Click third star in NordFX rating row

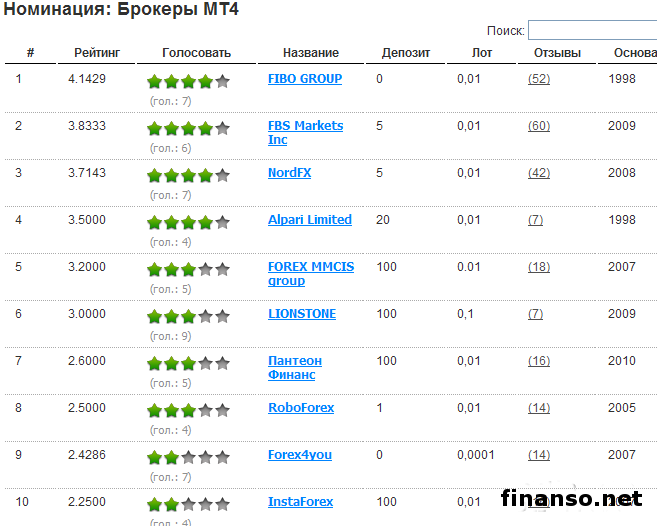[x=188, y=175]
